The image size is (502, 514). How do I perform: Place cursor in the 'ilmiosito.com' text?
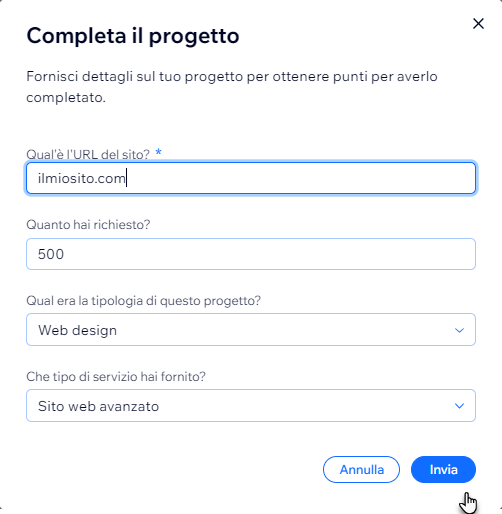82,178
